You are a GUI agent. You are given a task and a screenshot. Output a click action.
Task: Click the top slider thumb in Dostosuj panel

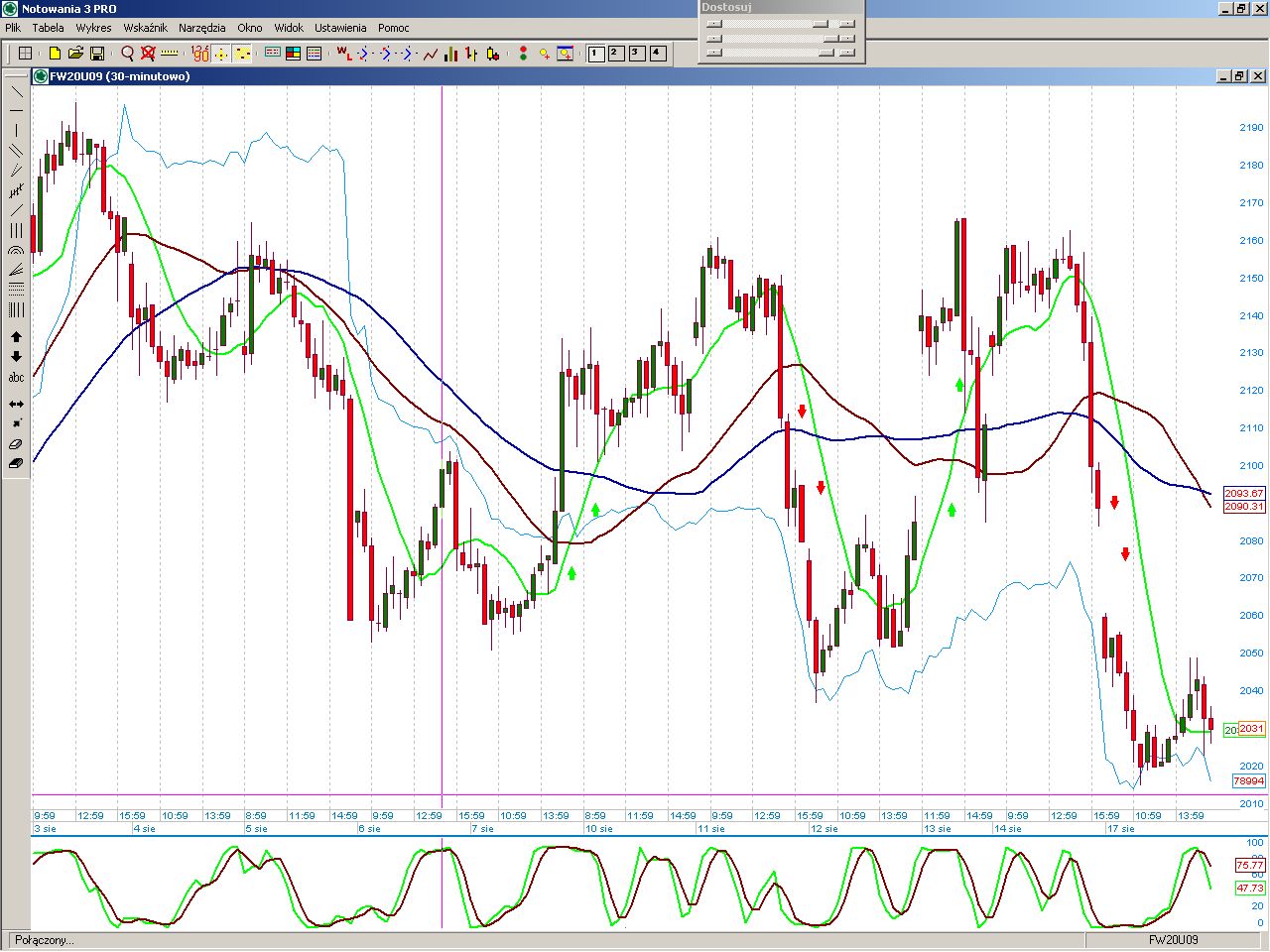pos(820,24)
